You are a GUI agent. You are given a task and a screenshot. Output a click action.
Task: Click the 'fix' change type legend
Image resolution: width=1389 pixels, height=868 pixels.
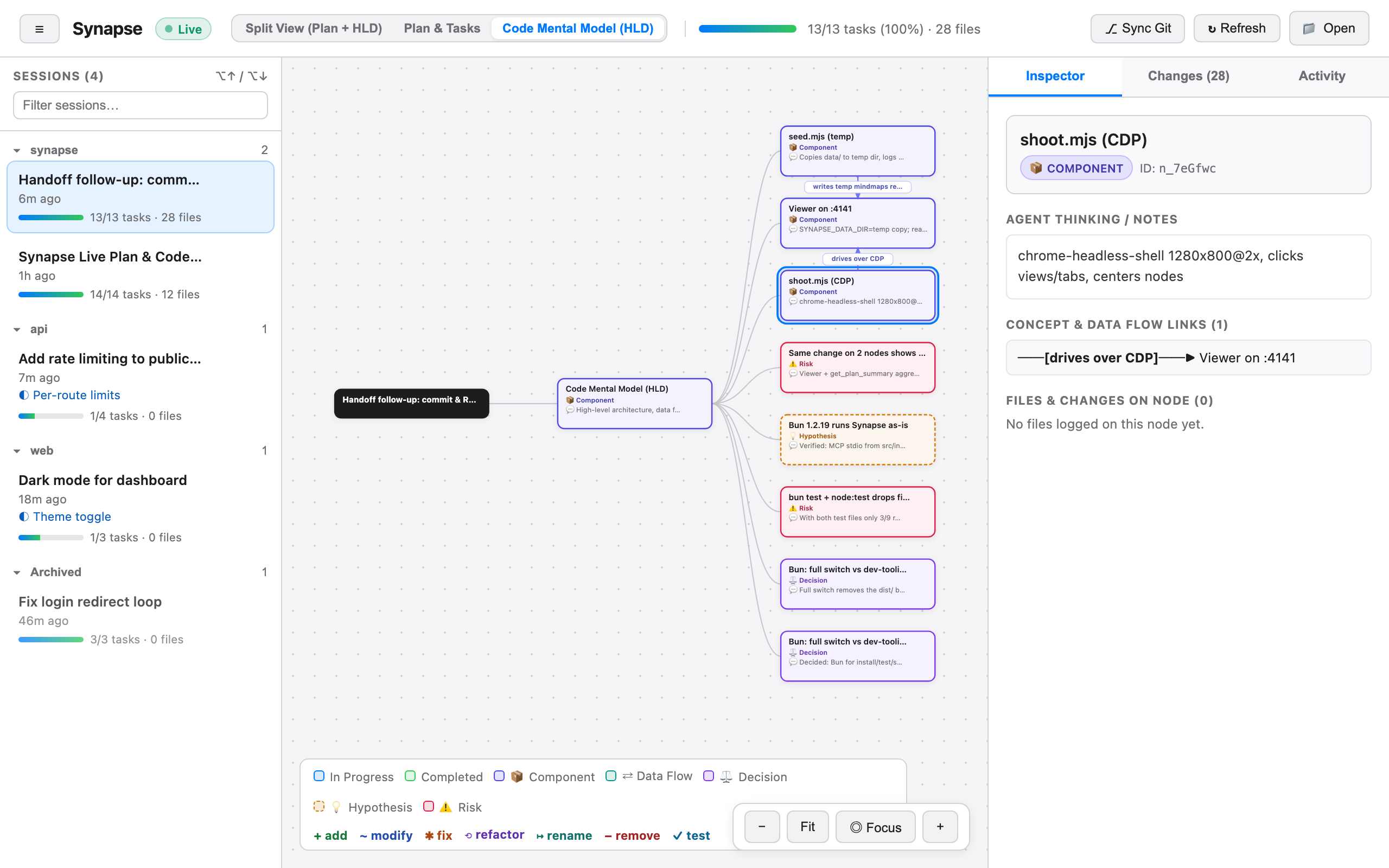pos(438,836)
